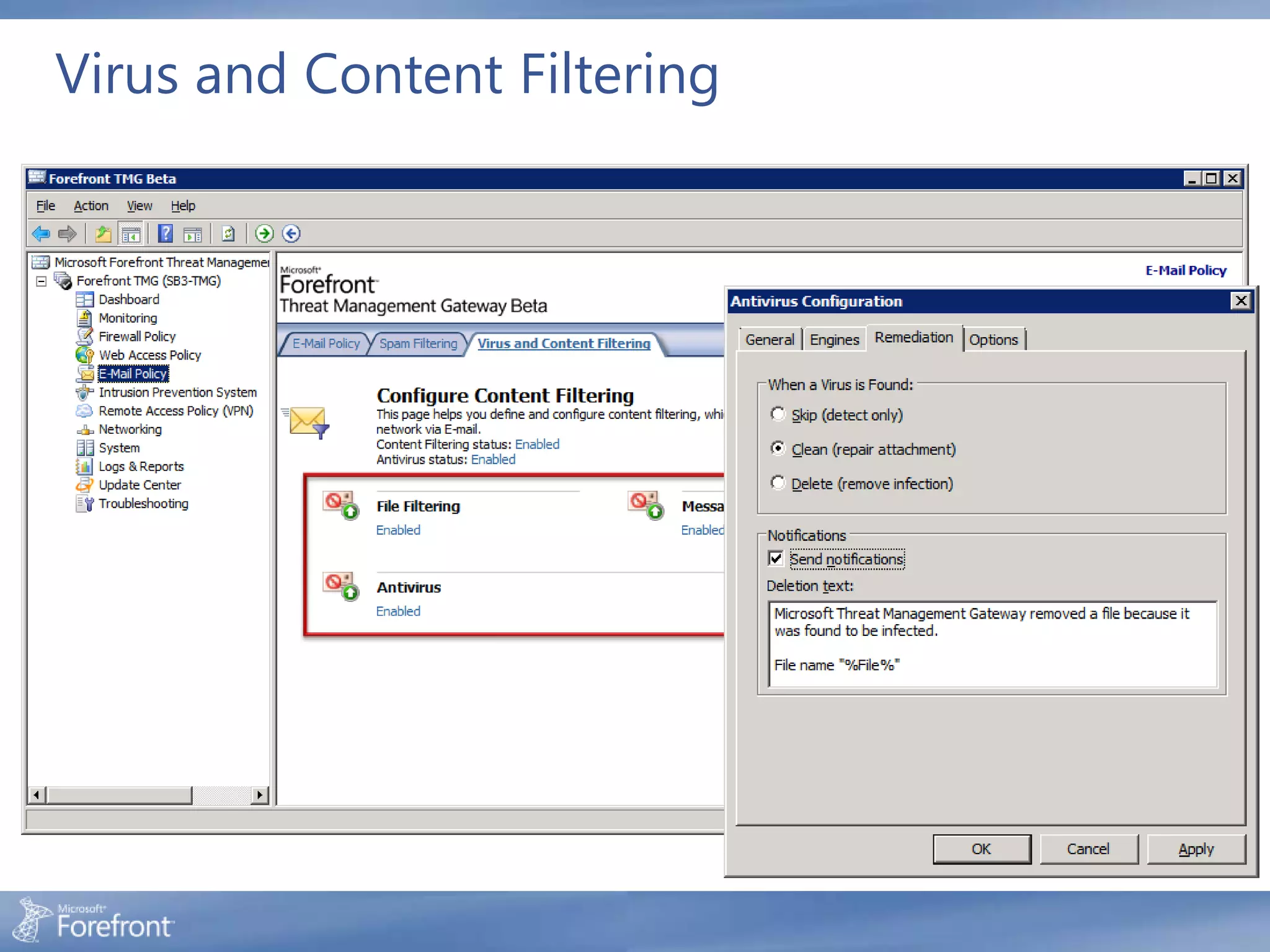Click the Message filtering status icon

point(646,505)
